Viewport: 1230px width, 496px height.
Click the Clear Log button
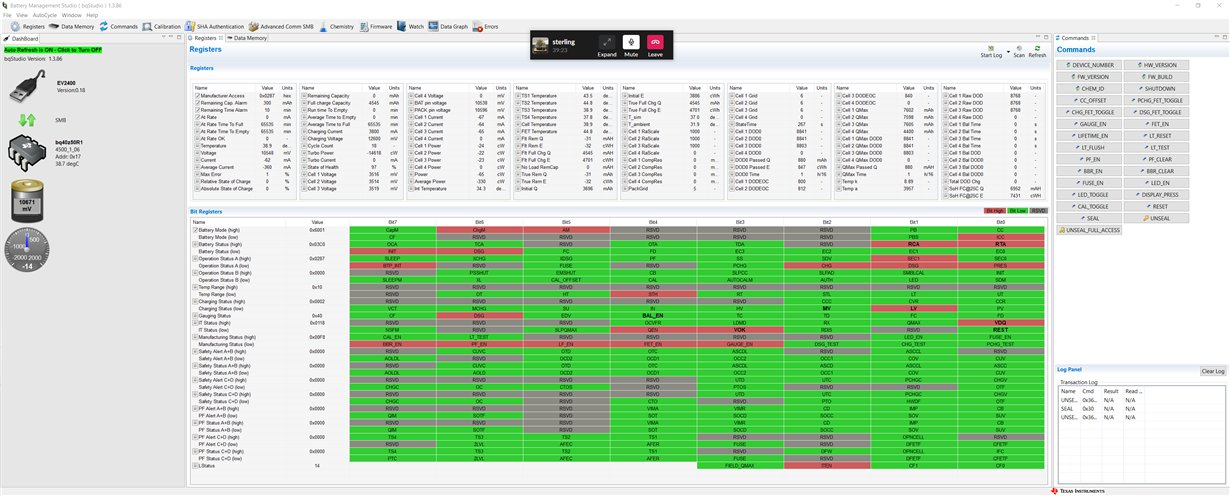click(1212, 371)
